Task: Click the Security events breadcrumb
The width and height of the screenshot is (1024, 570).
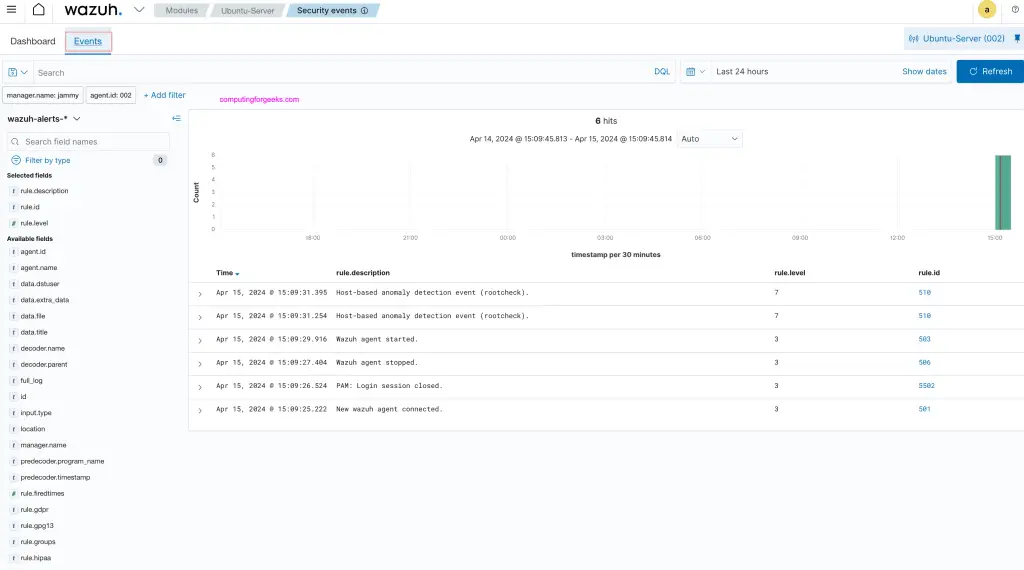Action: [327, 10]
